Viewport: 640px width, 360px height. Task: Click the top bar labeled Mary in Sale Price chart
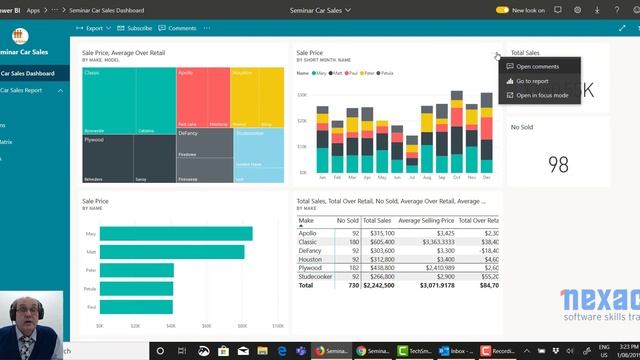(176, 233)
